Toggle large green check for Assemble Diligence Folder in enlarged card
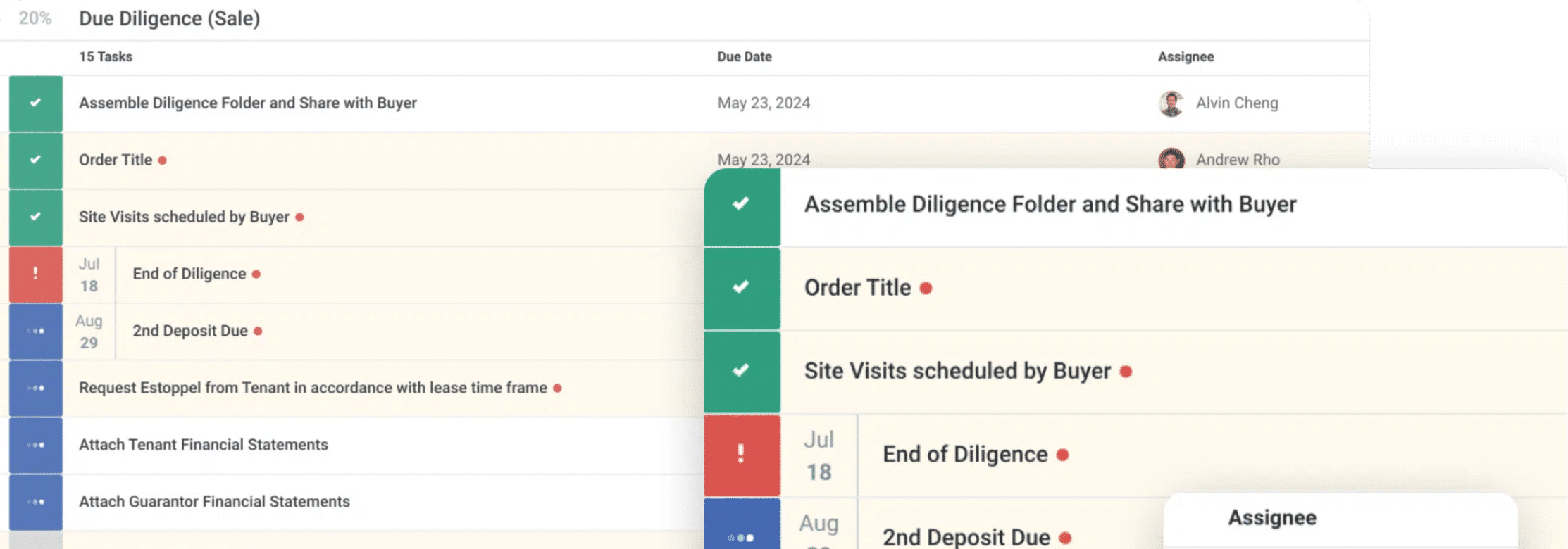 click(742, 207)
